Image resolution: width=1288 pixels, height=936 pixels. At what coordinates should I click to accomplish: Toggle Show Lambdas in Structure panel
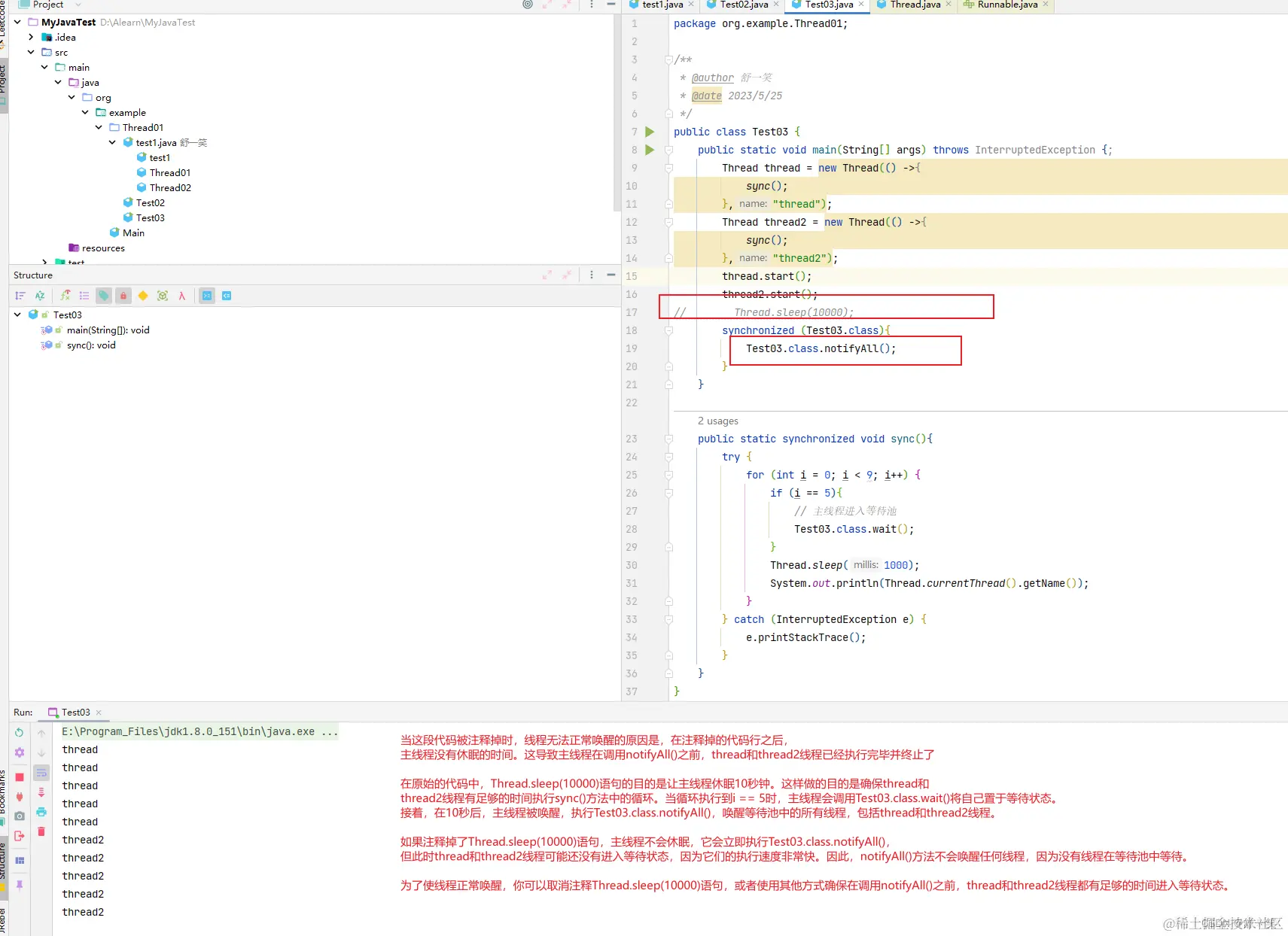(182, 296)
